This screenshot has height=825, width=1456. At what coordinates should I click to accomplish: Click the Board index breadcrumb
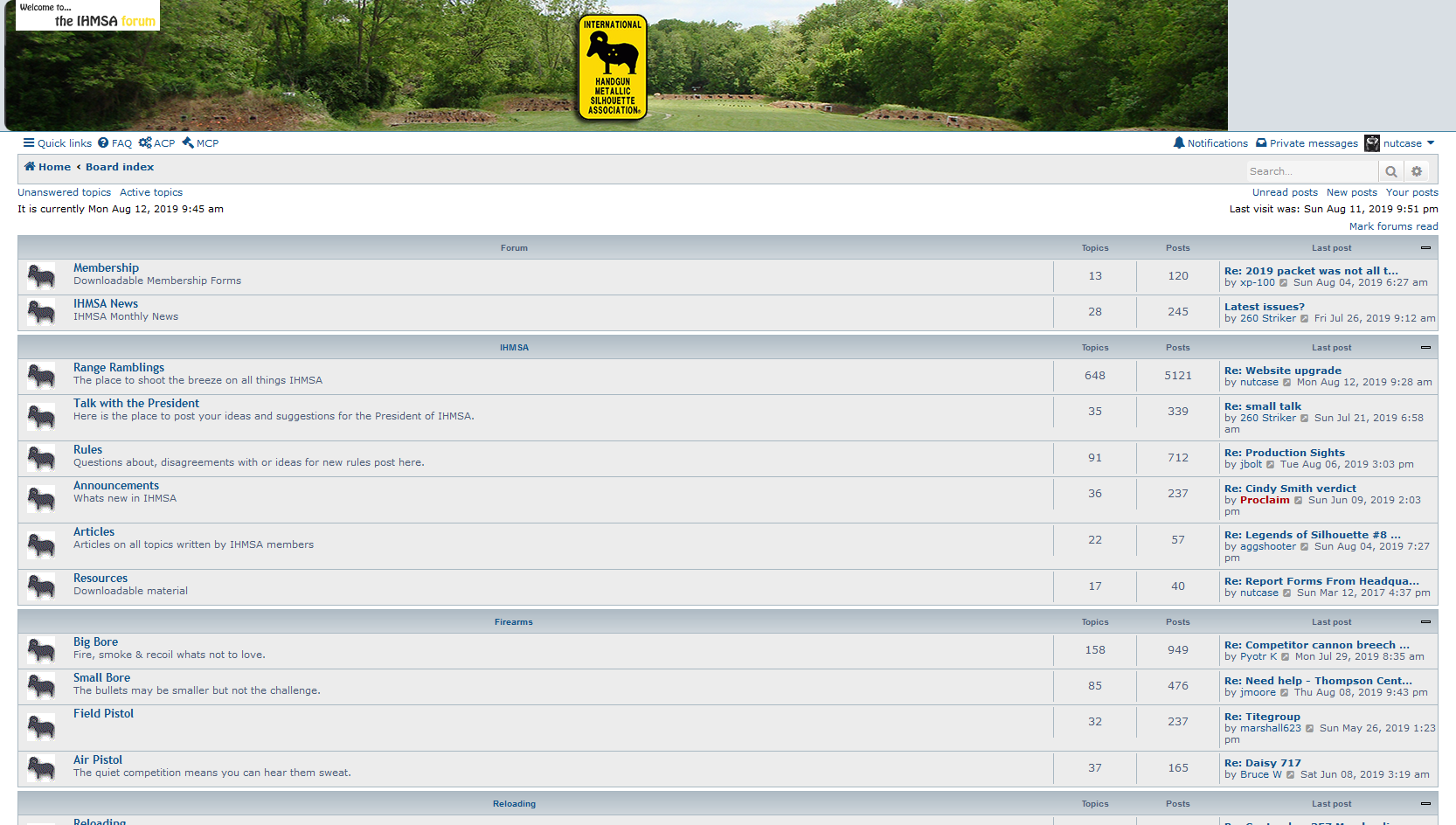point(120,167)
